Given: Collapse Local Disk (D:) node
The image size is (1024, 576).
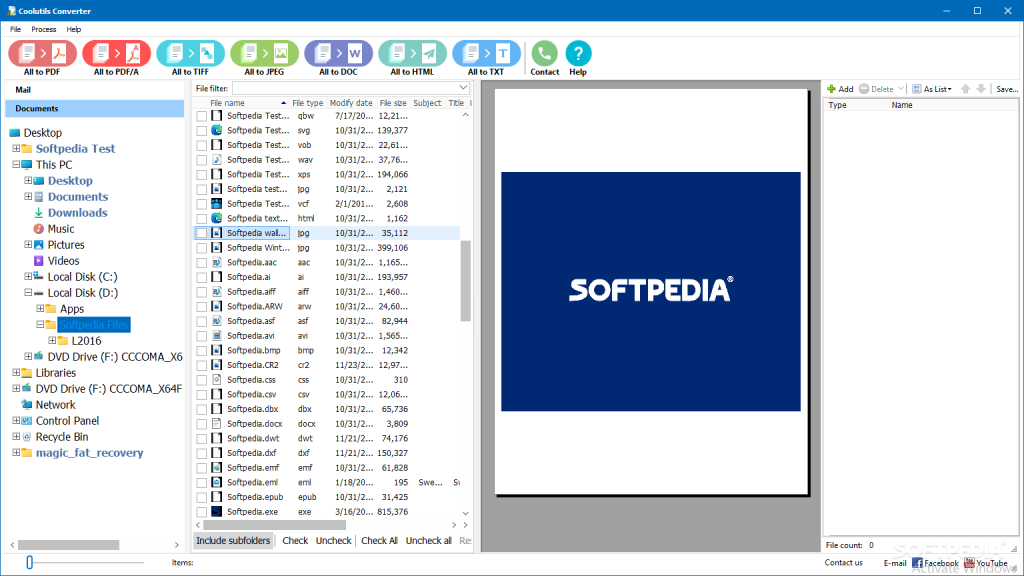Looking at the screenshot, I should [28, 293].
